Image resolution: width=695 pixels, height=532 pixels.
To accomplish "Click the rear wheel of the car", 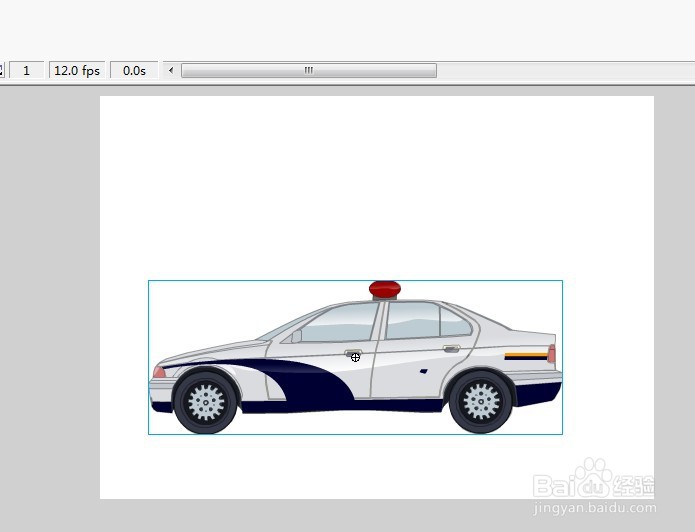I will (481, 402).
